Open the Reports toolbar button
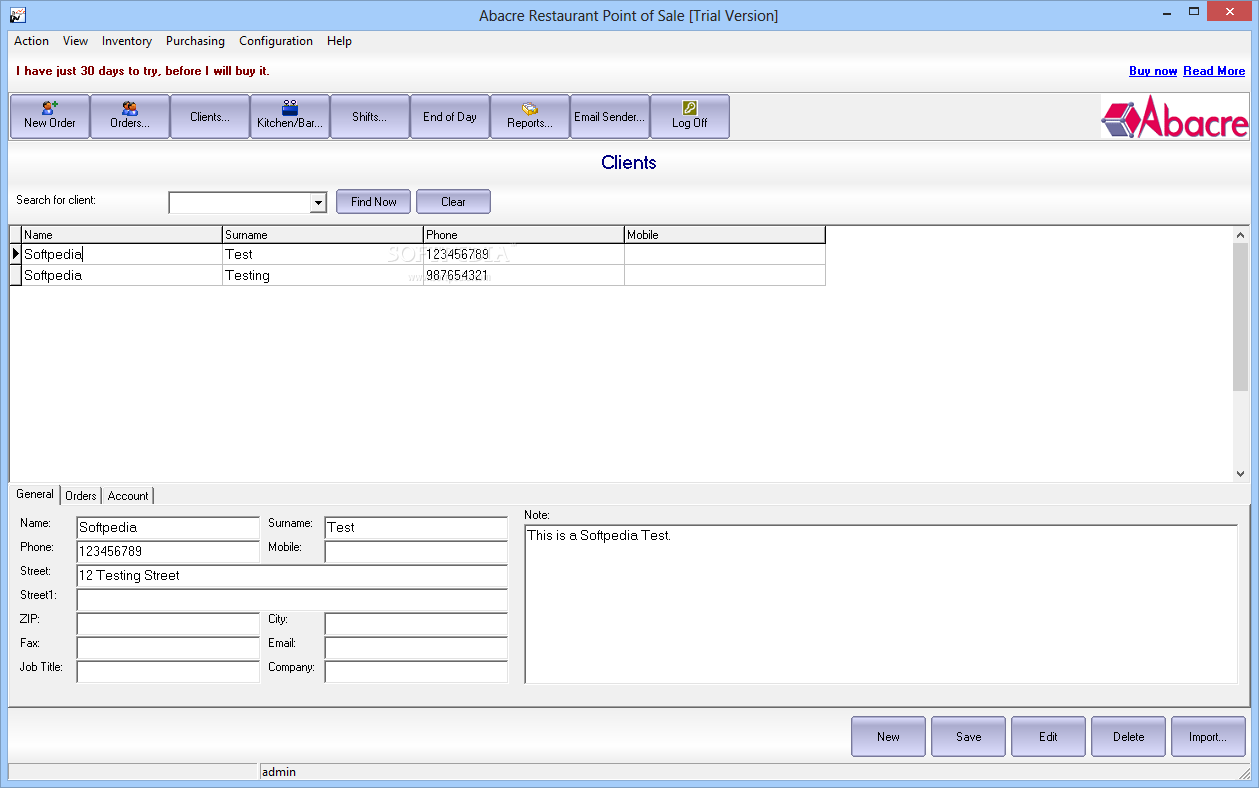This screenshot has height=788, width=1259. pyautogui.click(x=530, y=116)
